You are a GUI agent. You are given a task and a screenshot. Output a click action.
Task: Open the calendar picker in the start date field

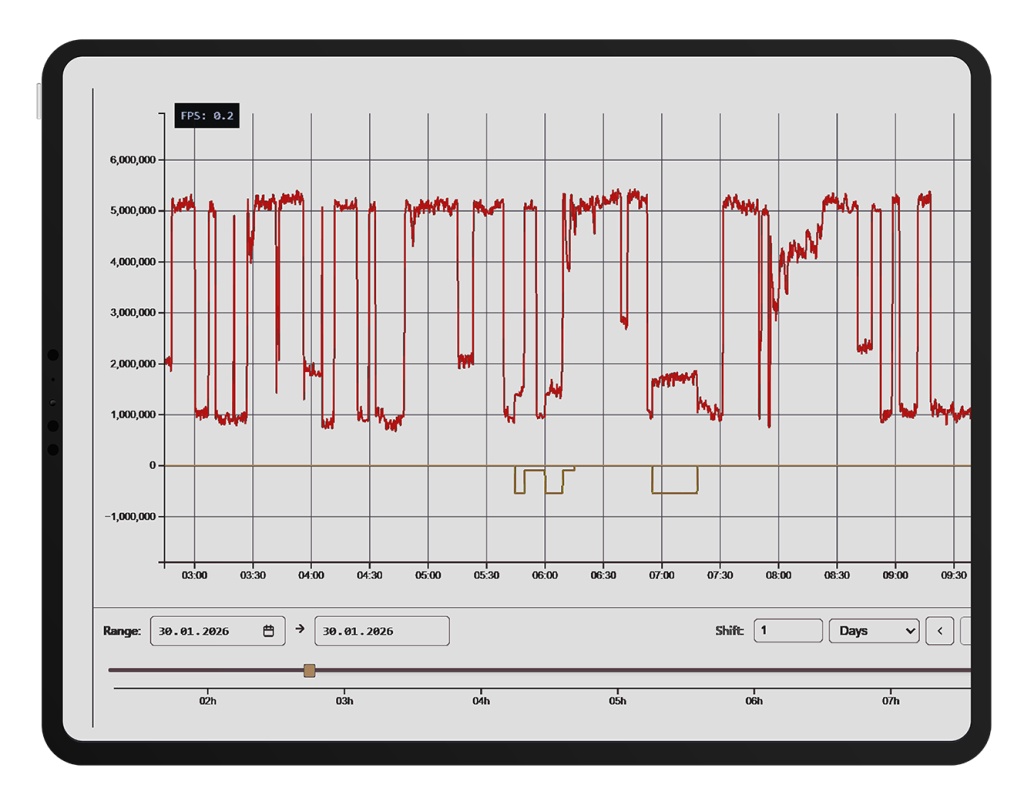pos(268,631)
